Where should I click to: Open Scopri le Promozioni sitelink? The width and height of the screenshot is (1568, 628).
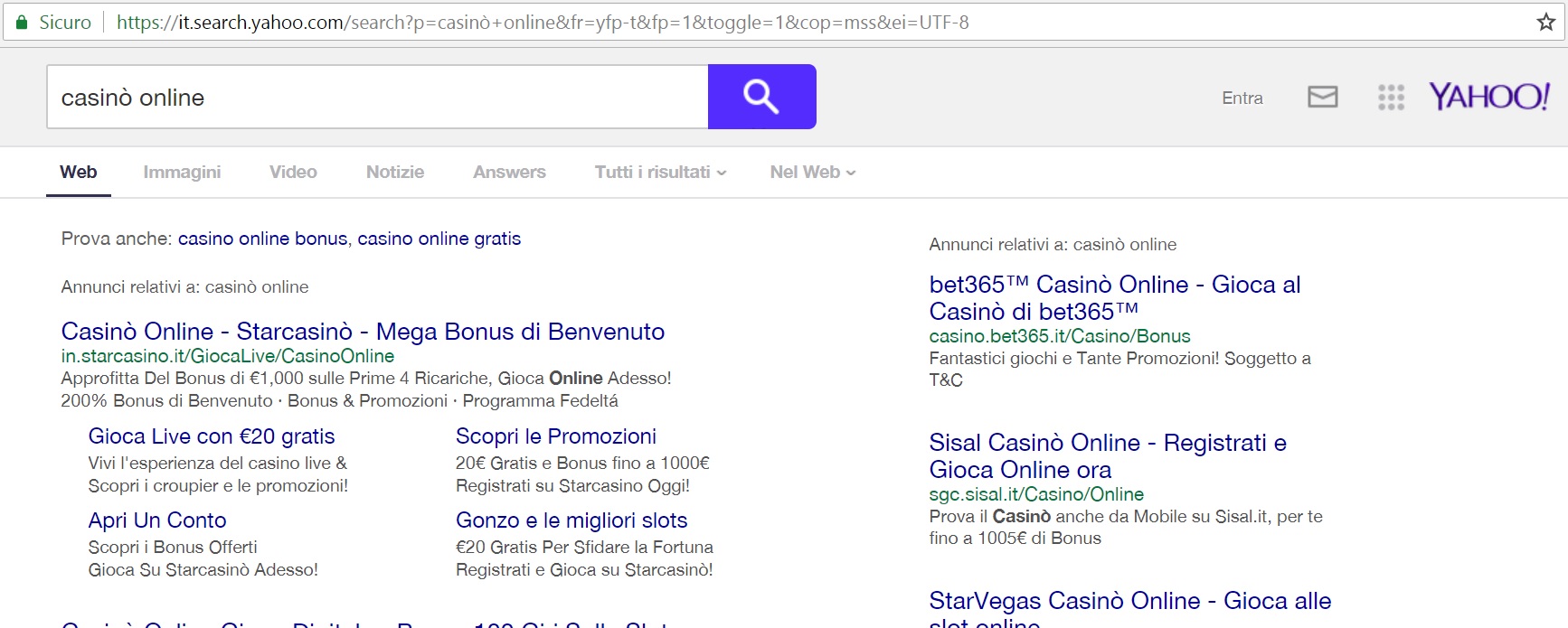[556, 436]
